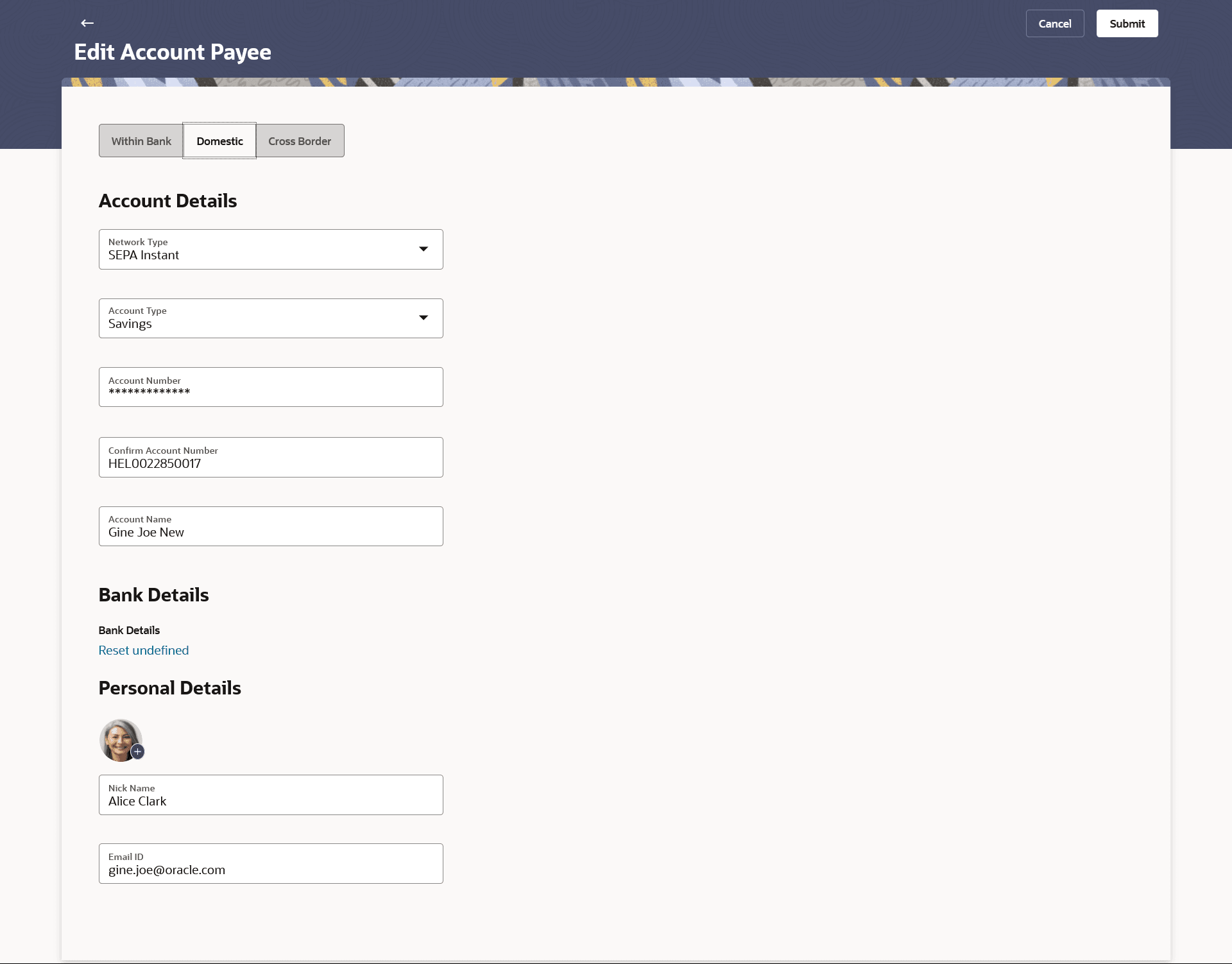Select the Domestic tab
This screenshot has width=1232, height=964.
point(219,141)
